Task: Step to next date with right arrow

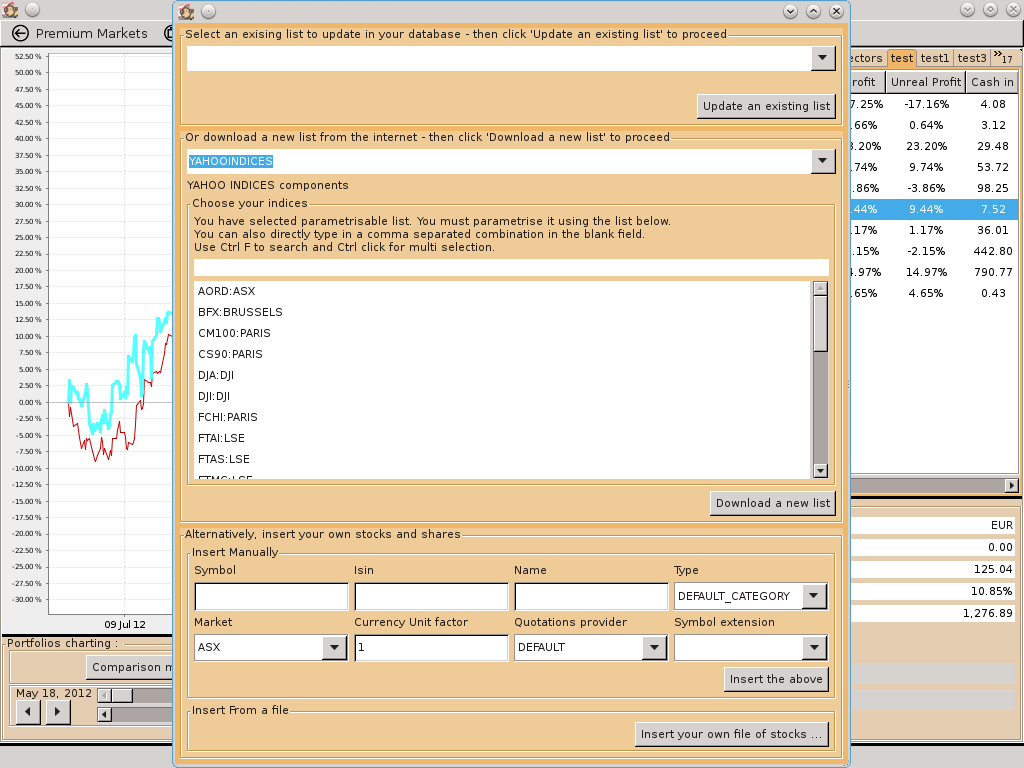Action: (x=57, y=712)
